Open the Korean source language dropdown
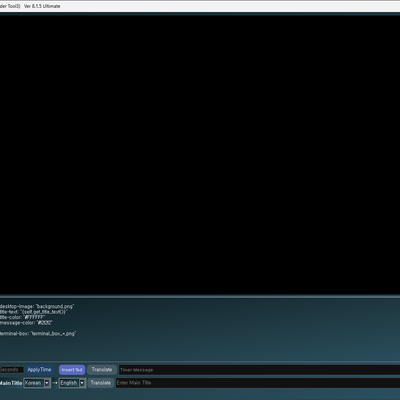Screen dimensions: 400x400 37,383
